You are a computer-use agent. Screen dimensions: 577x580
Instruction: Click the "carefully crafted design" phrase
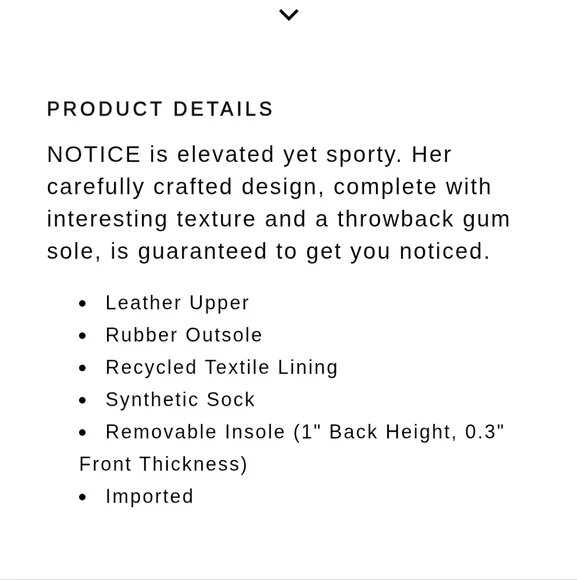tap(182, 187)
